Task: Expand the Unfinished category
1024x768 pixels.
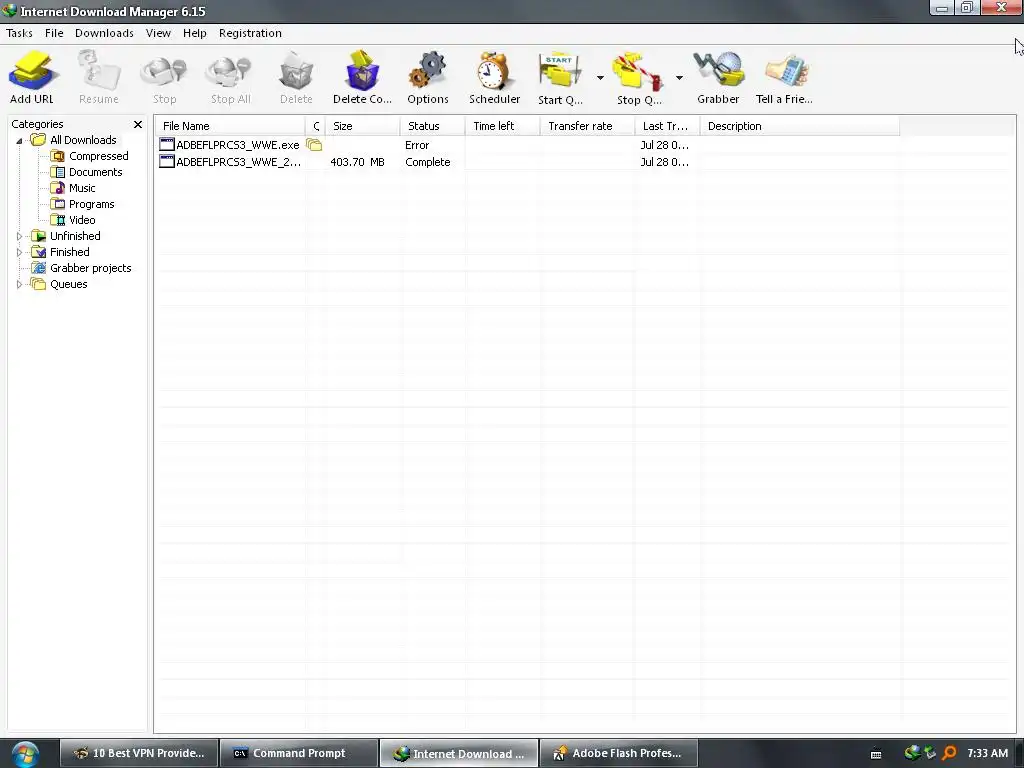Action: [x=19, y=236]
